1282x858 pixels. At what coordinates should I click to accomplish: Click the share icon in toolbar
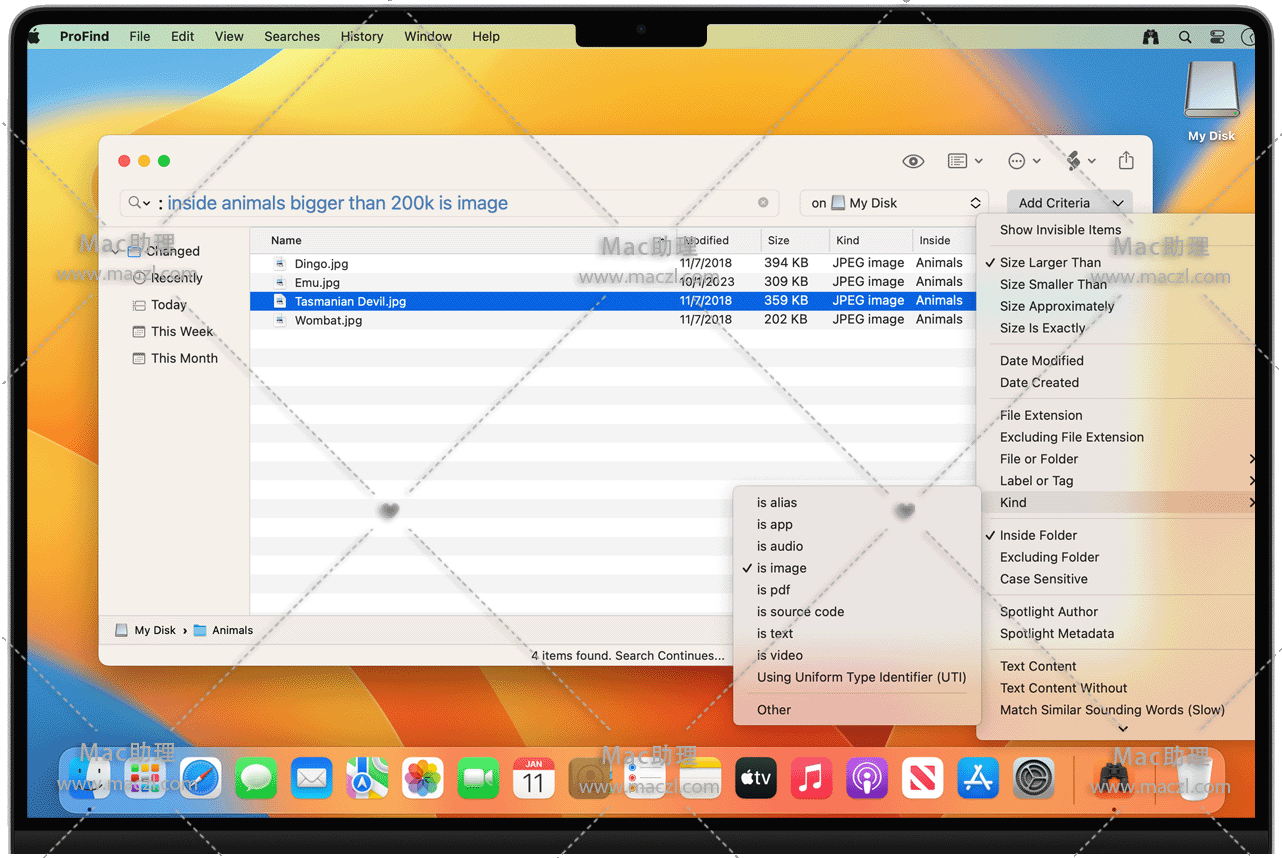(x=1126, y=161)
